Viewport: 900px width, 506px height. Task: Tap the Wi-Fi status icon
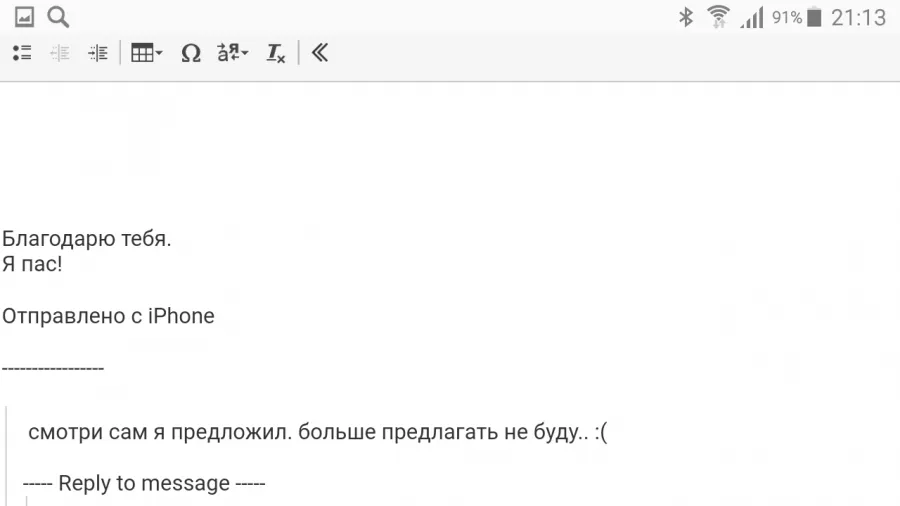(718, 17)
